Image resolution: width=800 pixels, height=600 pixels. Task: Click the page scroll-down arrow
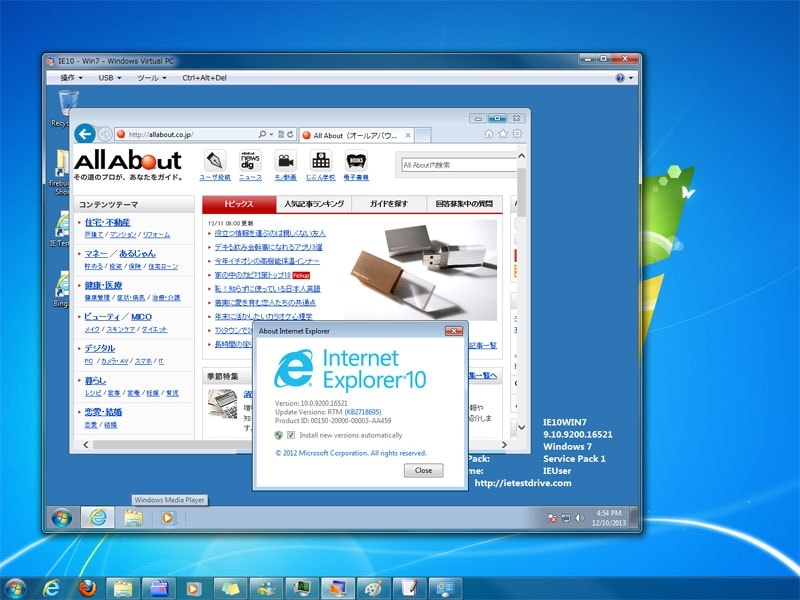point(521,428)
